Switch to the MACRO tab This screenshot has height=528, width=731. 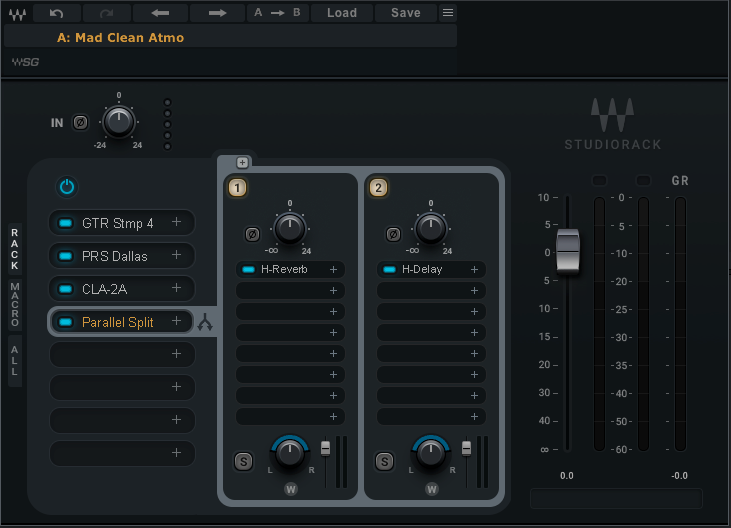pos(15,304)
